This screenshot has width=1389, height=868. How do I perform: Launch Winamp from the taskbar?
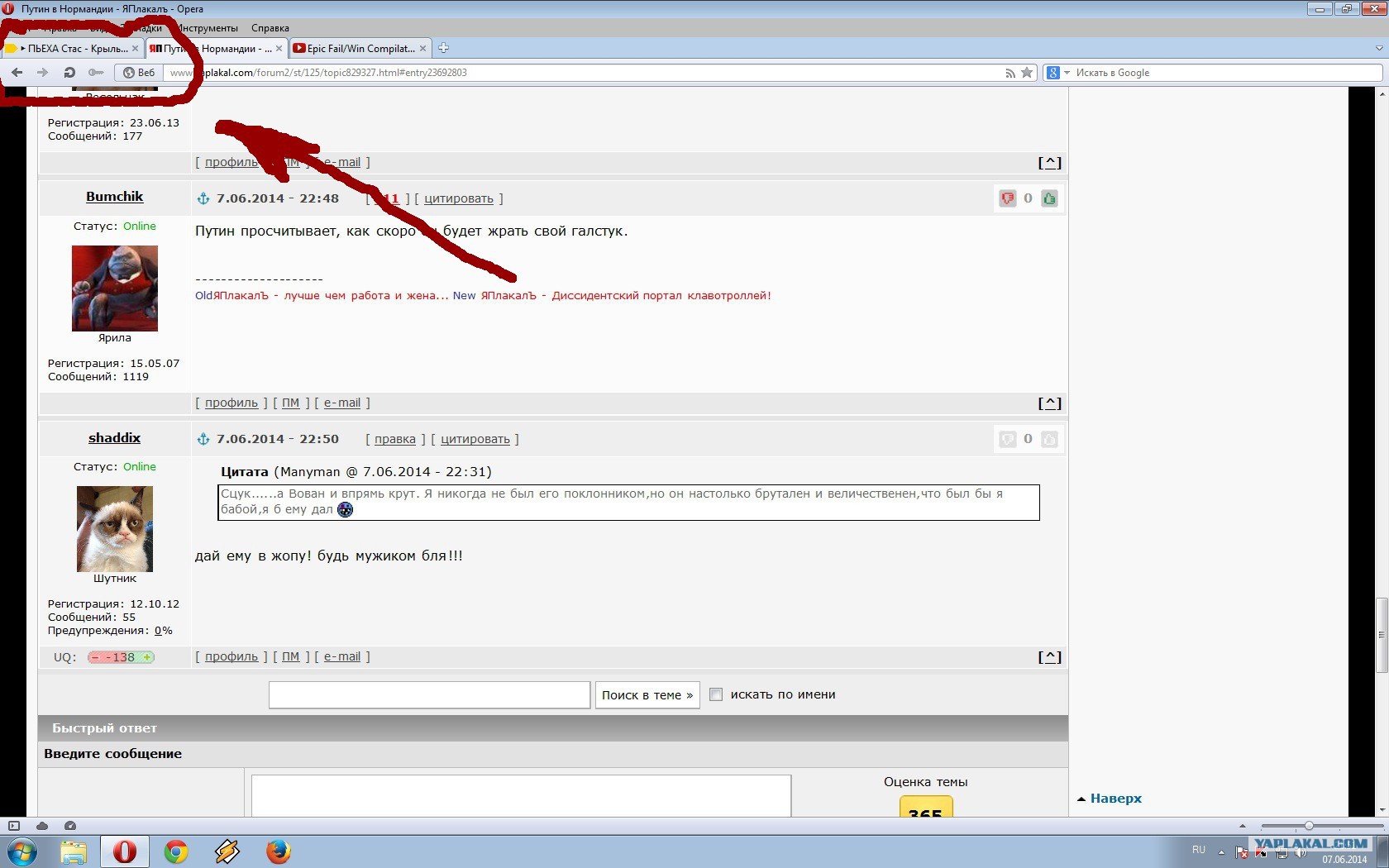(x=227, y=851)
